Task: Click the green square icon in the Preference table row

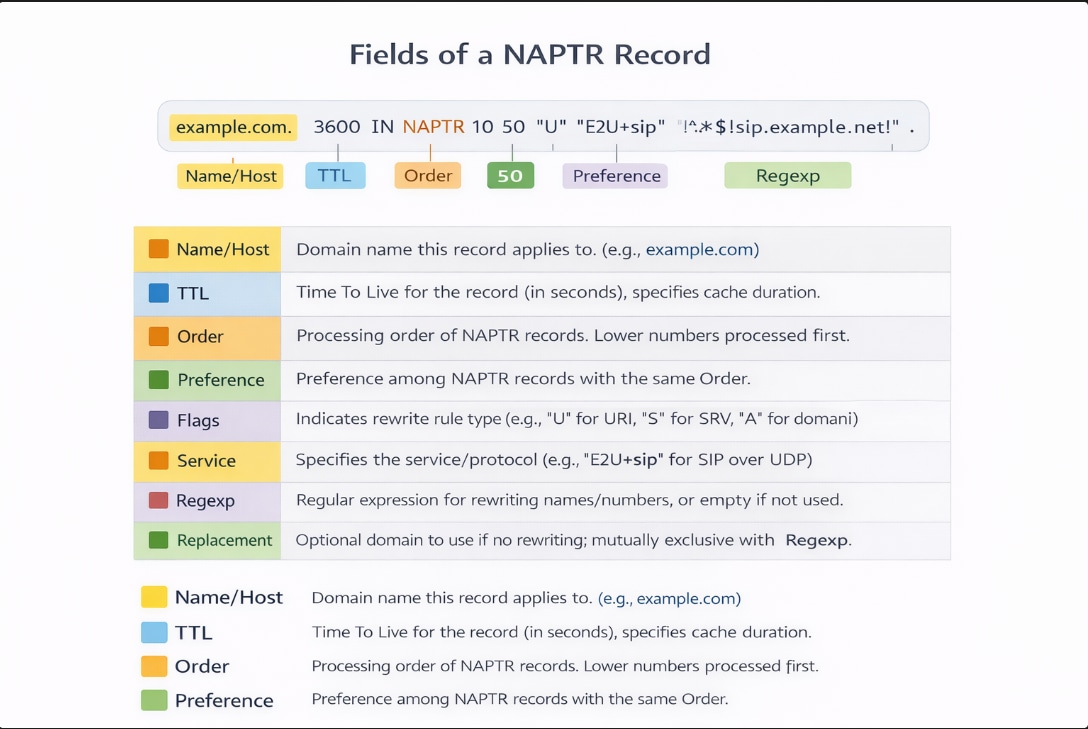Action: pyautogui.click(x=158, y=380)
